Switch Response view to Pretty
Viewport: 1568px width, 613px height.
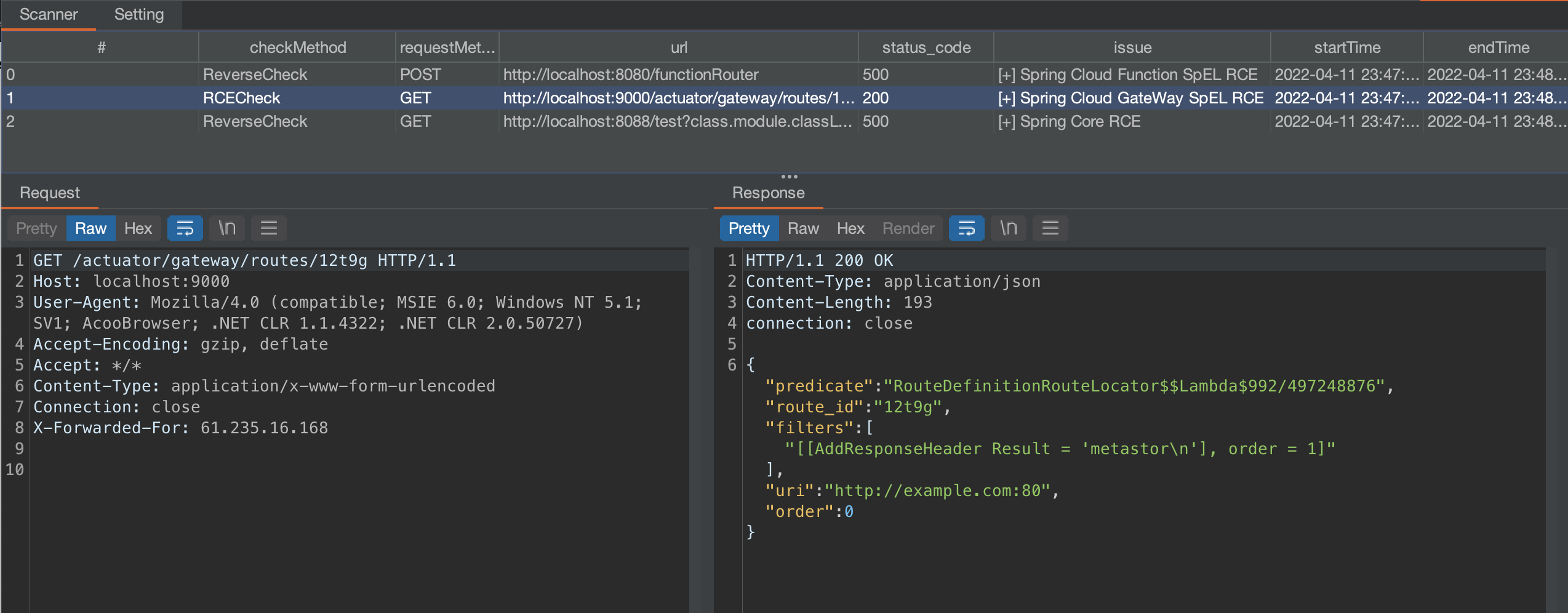[749, 228]
